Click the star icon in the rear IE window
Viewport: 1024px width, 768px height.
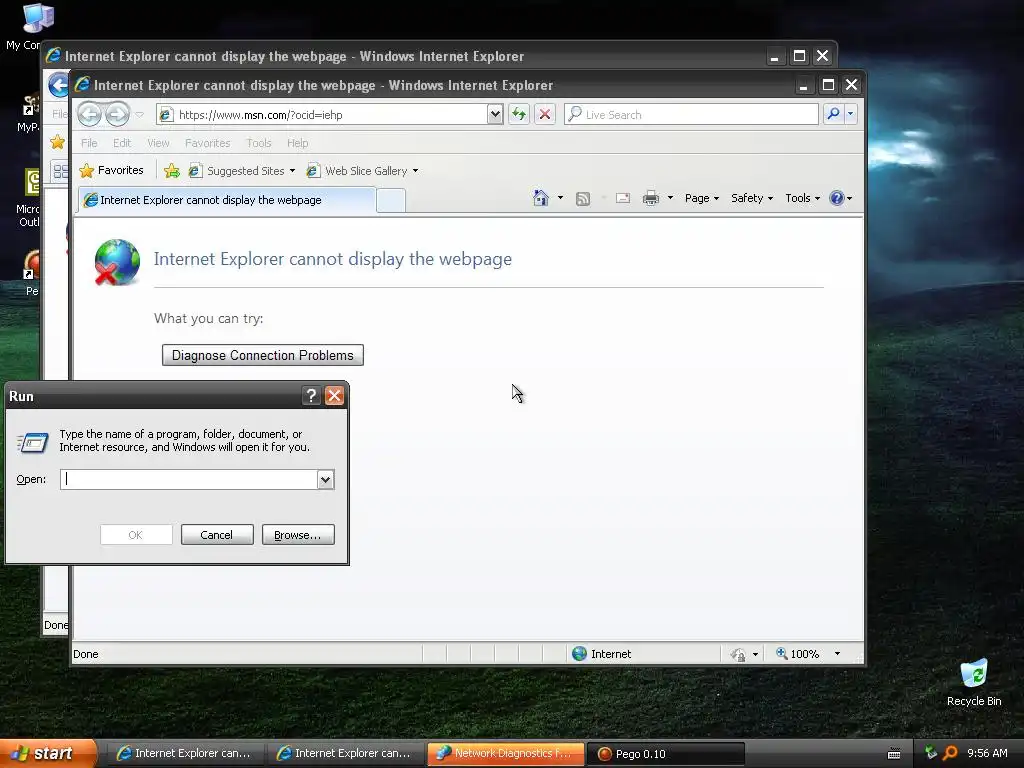[57, 142]
